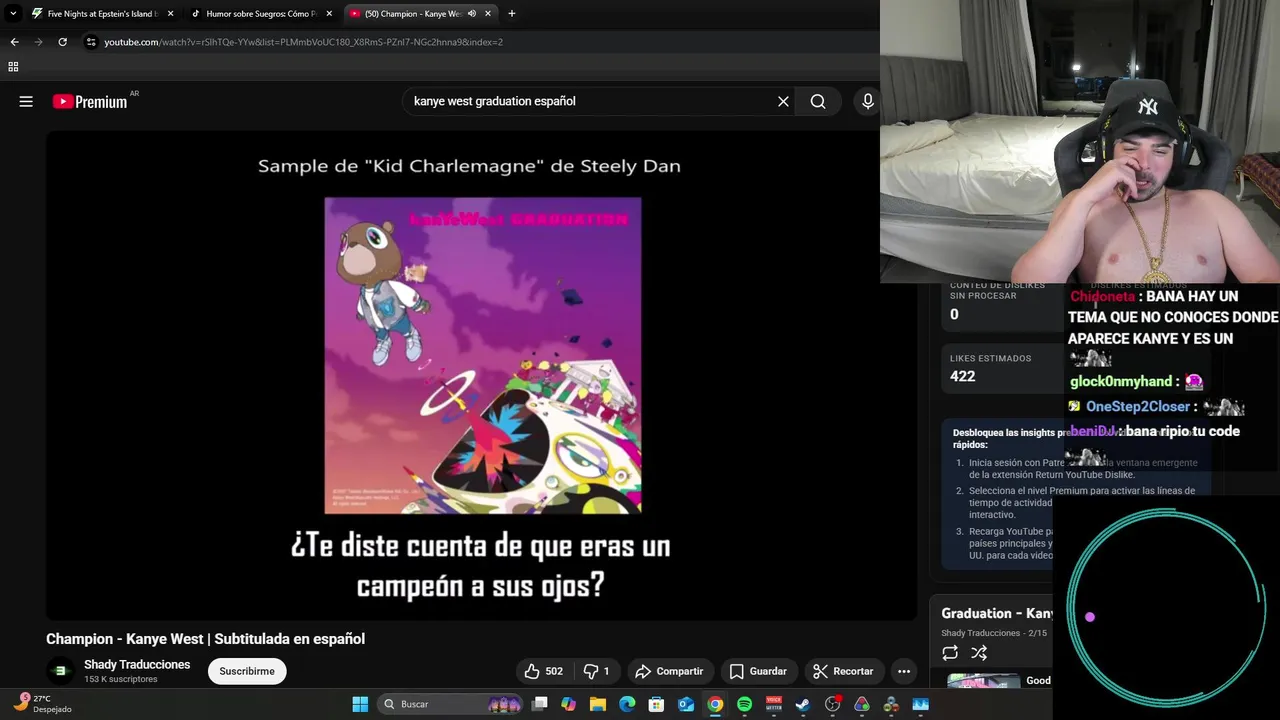Screen dimensions: 1280x720
Task: Dislike the Champion video
Action: (x=596, y=671)
